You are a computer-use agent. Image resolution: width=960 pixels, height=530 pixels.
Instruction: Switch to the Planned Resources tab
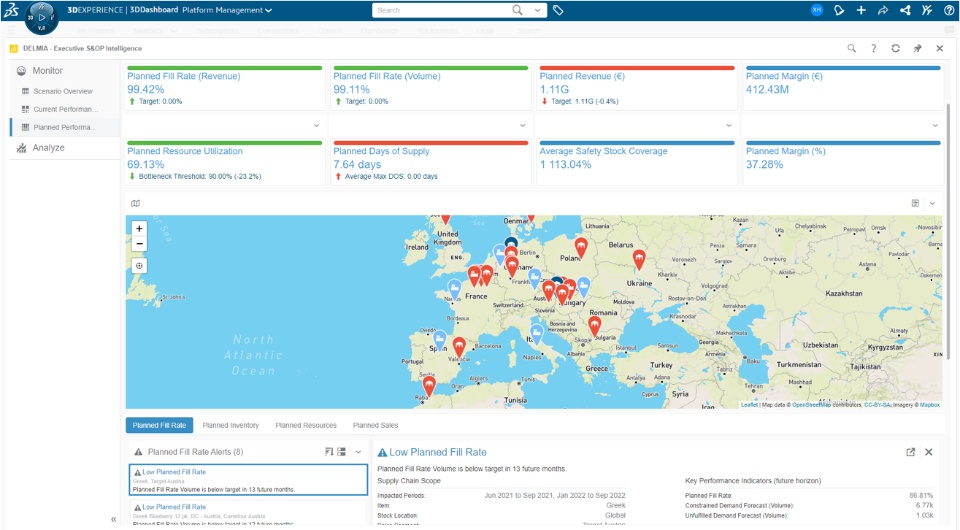306,425
